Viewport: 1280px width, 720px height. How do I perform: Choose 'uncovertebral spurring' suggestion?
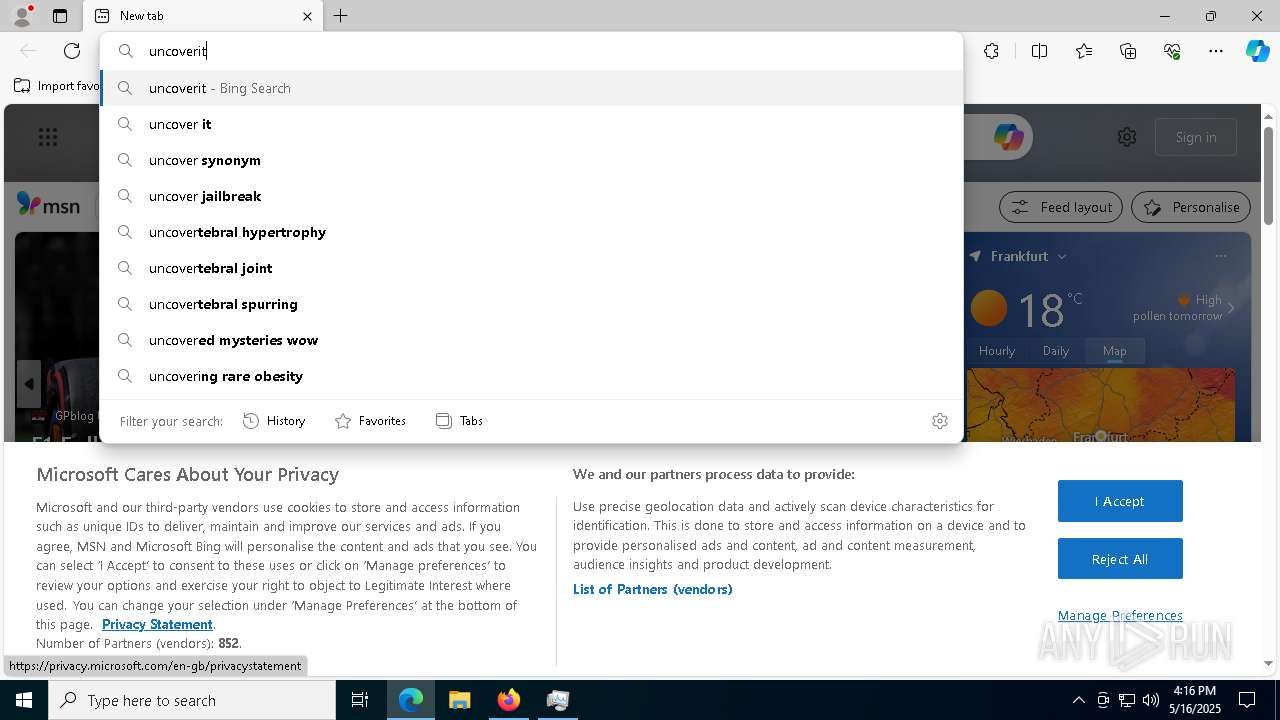coord(531,304)
